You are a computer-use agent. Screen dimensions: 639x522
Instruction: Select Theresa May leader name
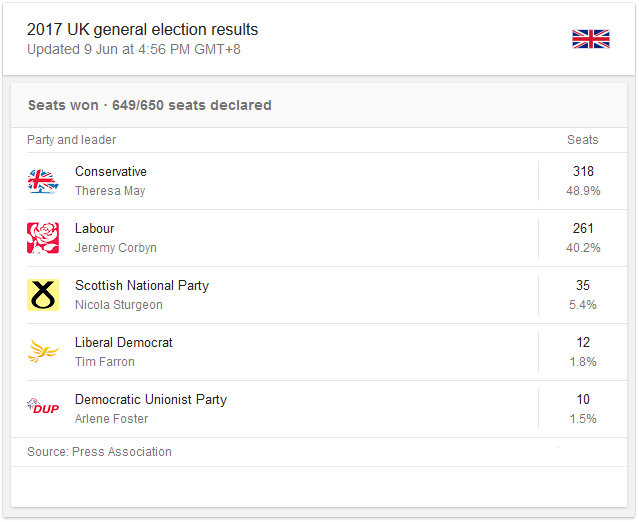point(110,191)
